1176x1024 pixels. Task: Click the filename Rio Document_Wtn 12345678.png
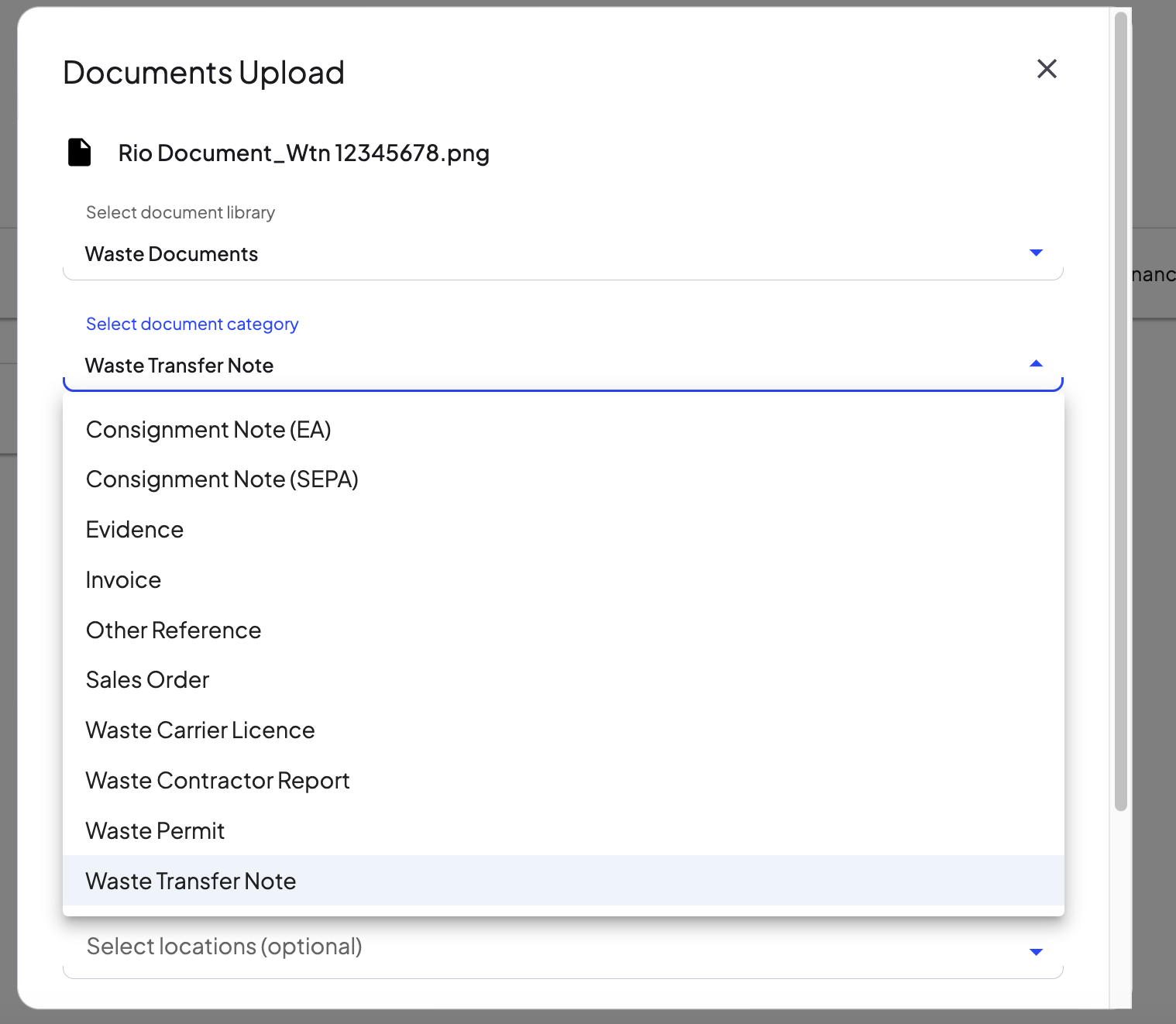304,153
